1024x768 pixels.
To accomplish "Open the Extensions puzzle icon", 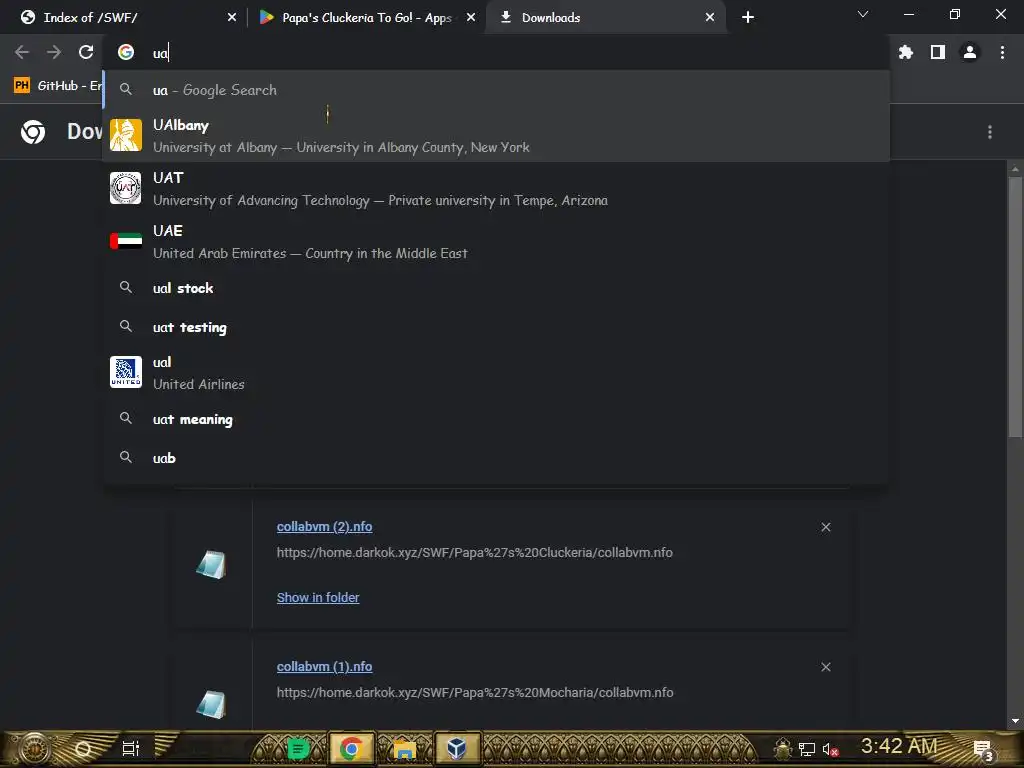I will [905, 52].
